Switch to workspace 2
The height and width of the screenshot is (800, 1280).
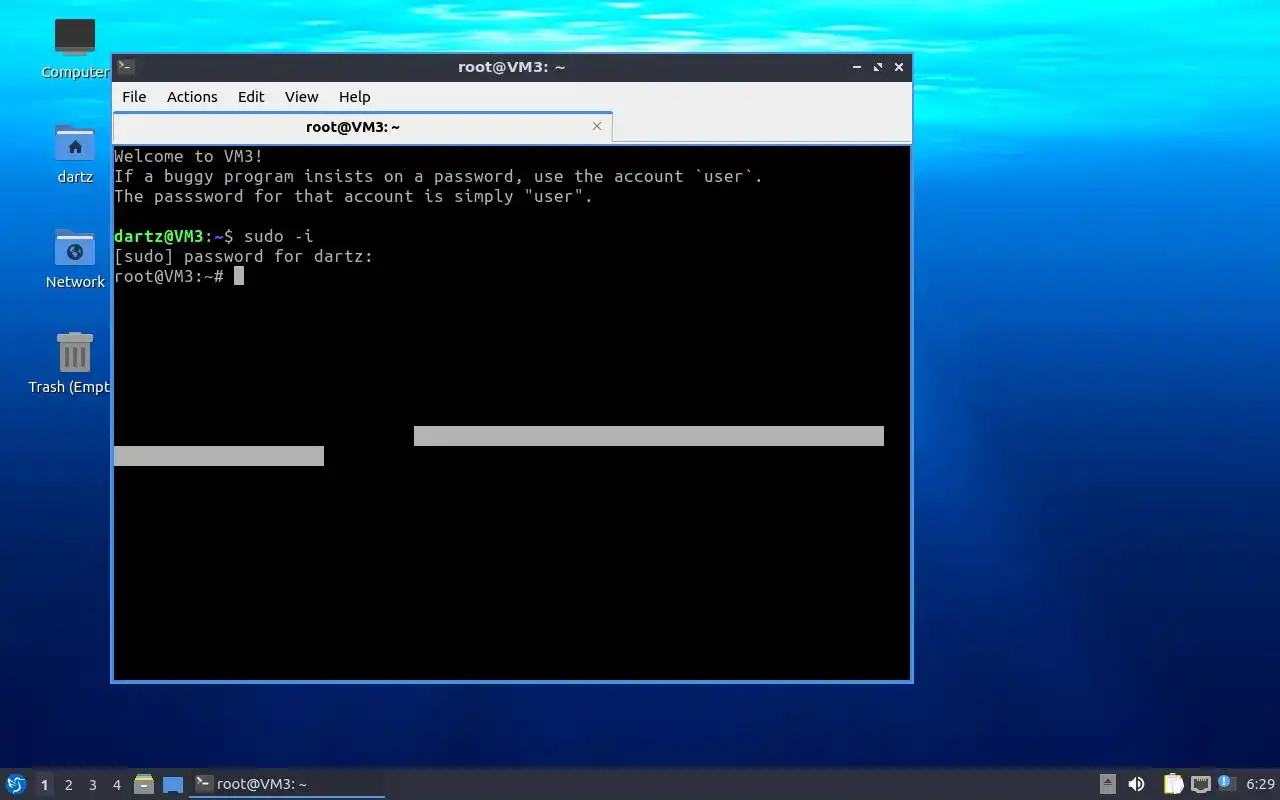click(x=68, y=785)
